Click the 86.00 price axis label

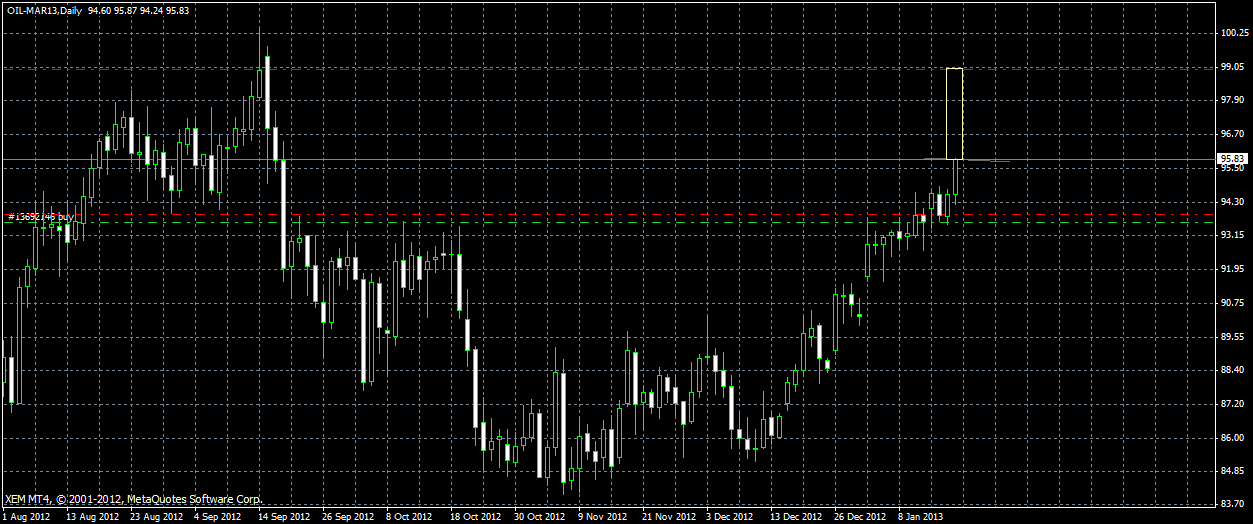(1232, 438)
